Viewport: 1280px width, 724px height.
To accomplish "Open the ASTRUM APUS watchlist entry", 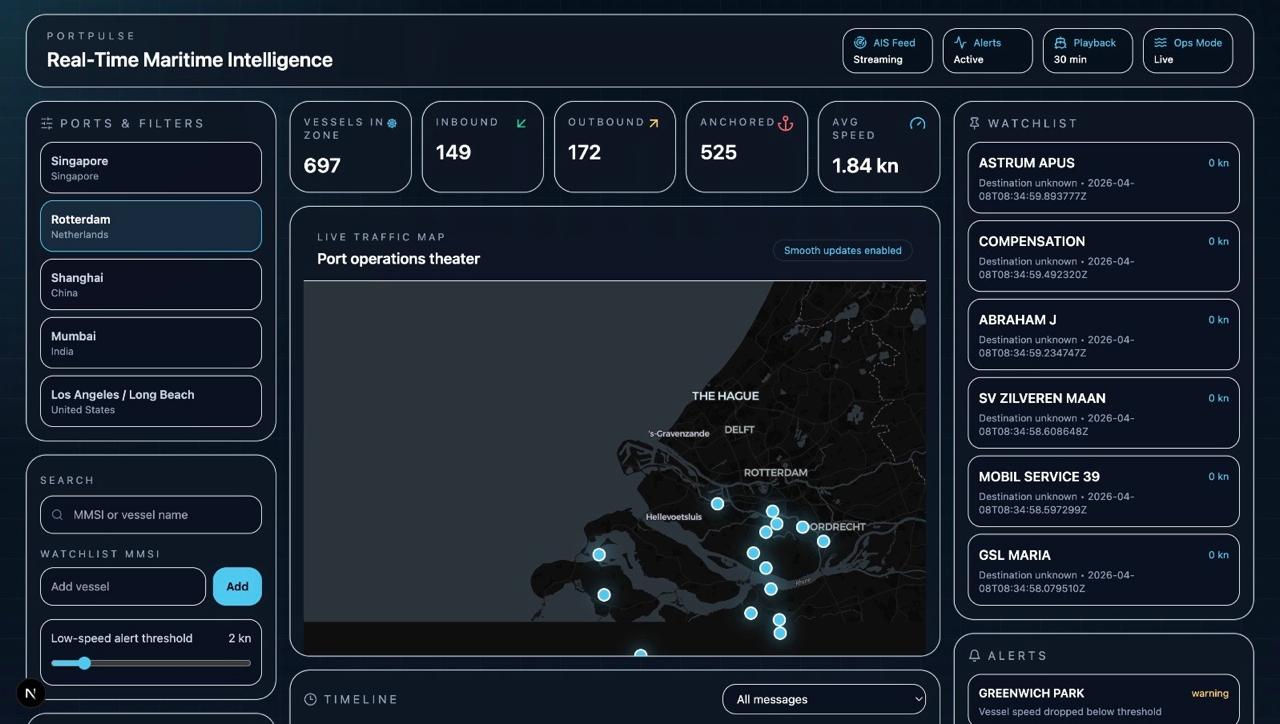I will (1103, 178).
